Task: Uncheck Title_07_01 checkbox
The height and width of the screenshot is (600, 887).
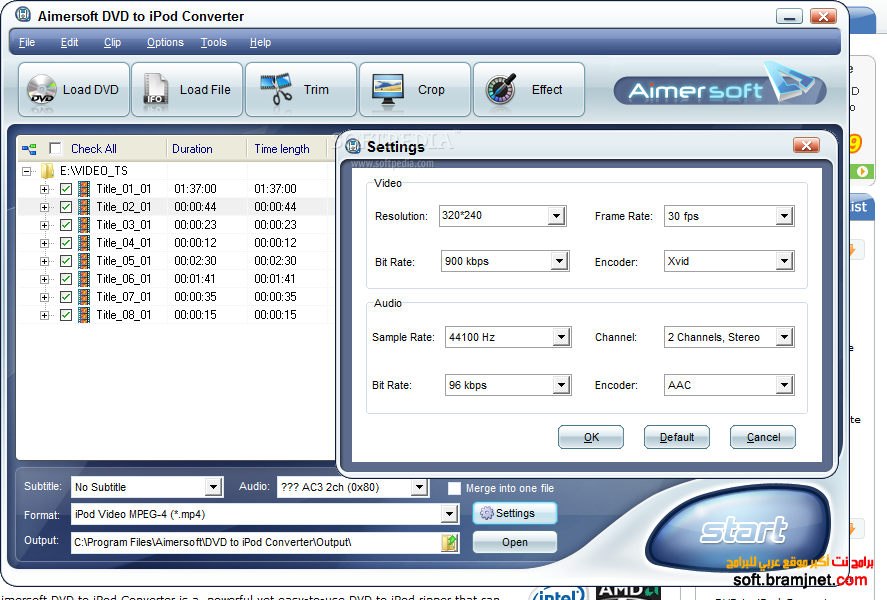Action: 66,297
